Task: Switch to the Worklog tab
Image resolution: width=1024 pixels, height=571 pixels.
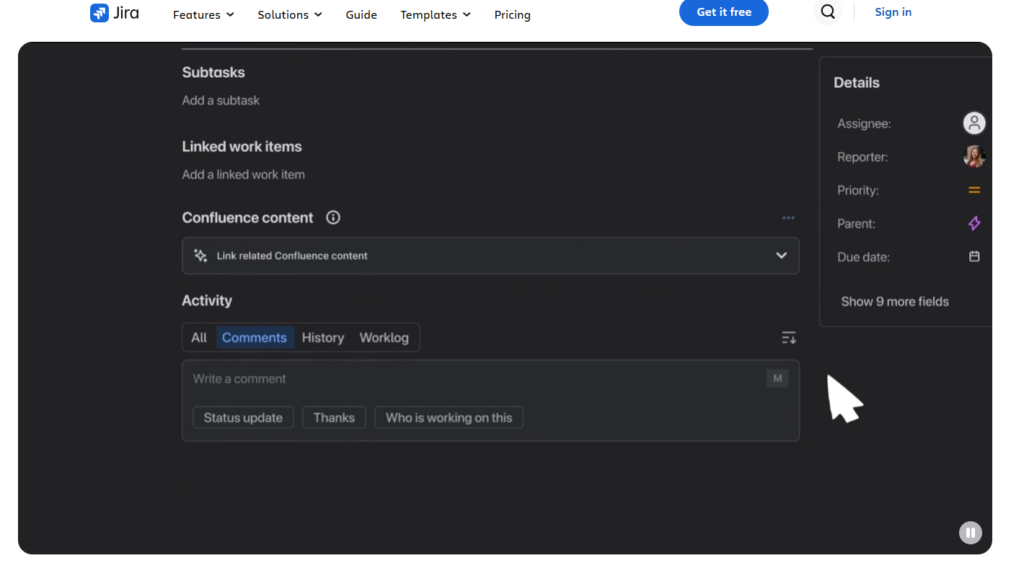Action: pyautogui.click(x=384, y=338)
